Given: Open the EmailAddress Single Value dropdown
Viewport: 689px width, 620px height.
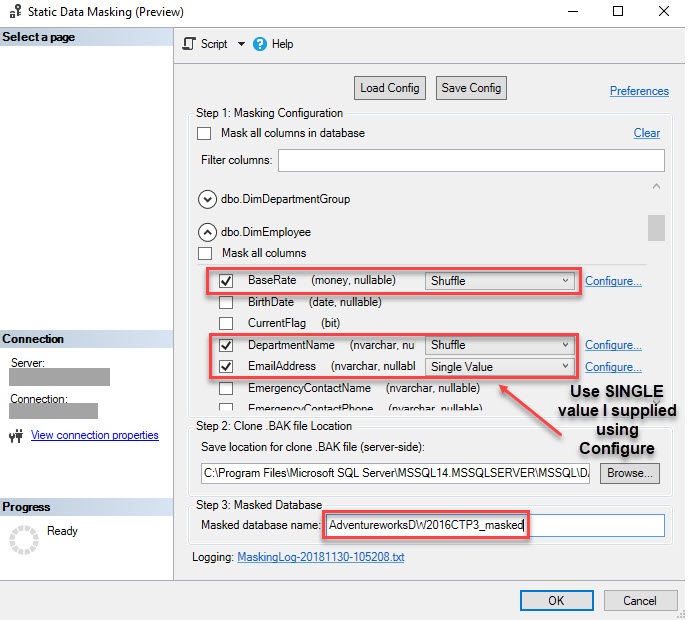Looking at the screenshot, I should (499, 366).
